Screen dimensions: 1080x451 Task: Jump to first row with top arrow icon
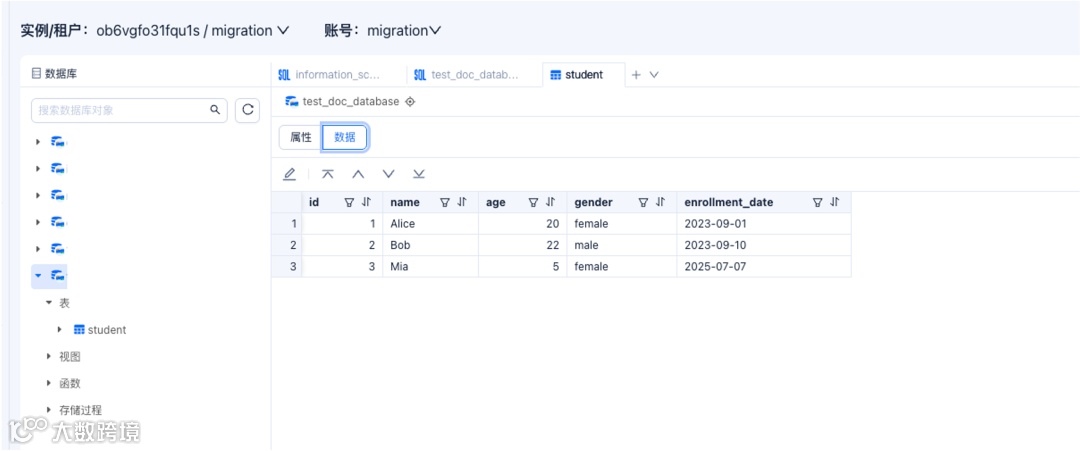point(327,174)
